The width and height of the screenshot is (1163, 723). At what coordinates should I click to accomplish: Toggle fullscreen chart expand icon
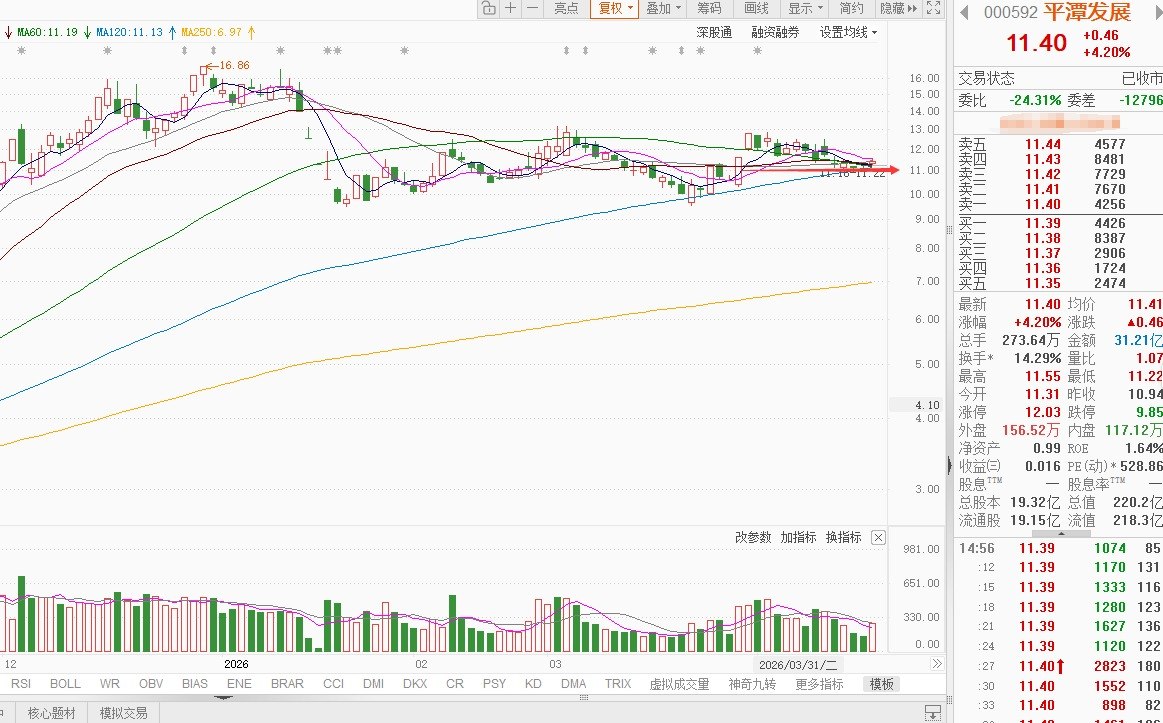click(934, 8)
